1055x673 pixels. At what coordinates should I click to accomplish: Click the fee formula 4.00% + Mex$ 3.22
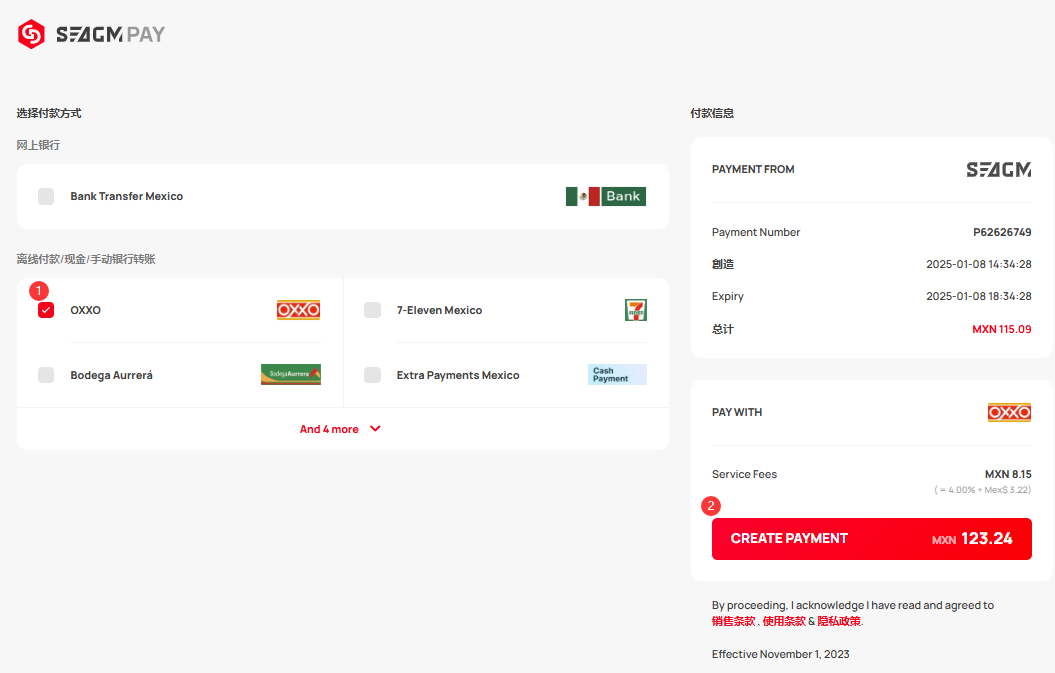coord(982,490)
